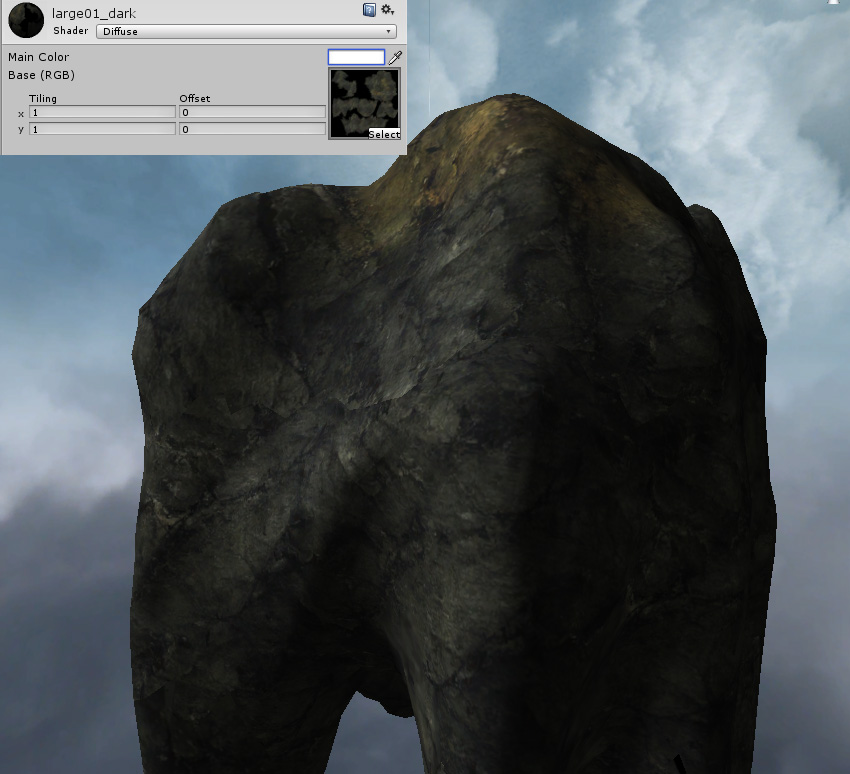
Task: Click the white arrow icon at top right
Action: [x=833, y=5]
